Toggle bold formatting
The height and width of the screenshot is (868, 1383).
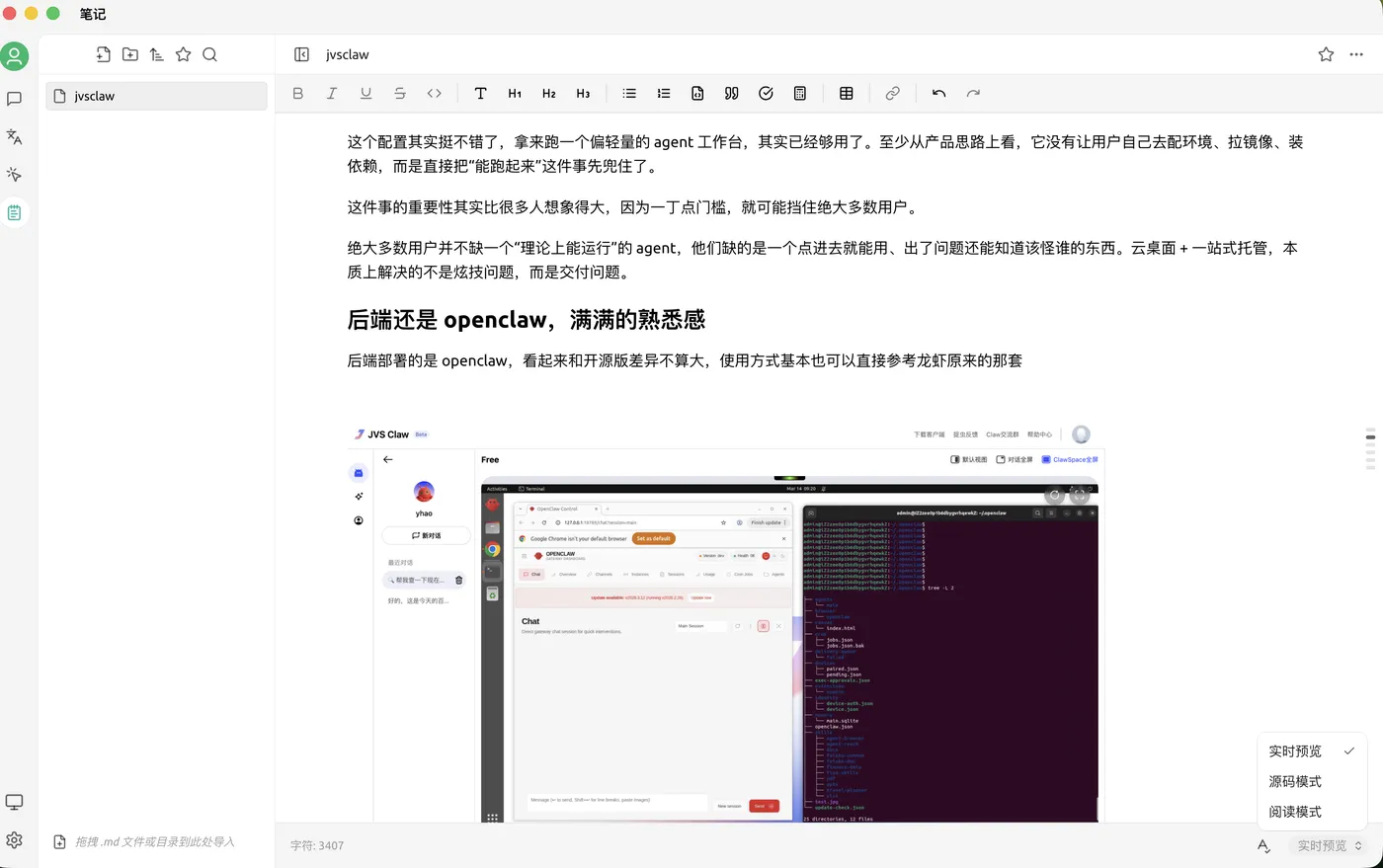[297, 93]
